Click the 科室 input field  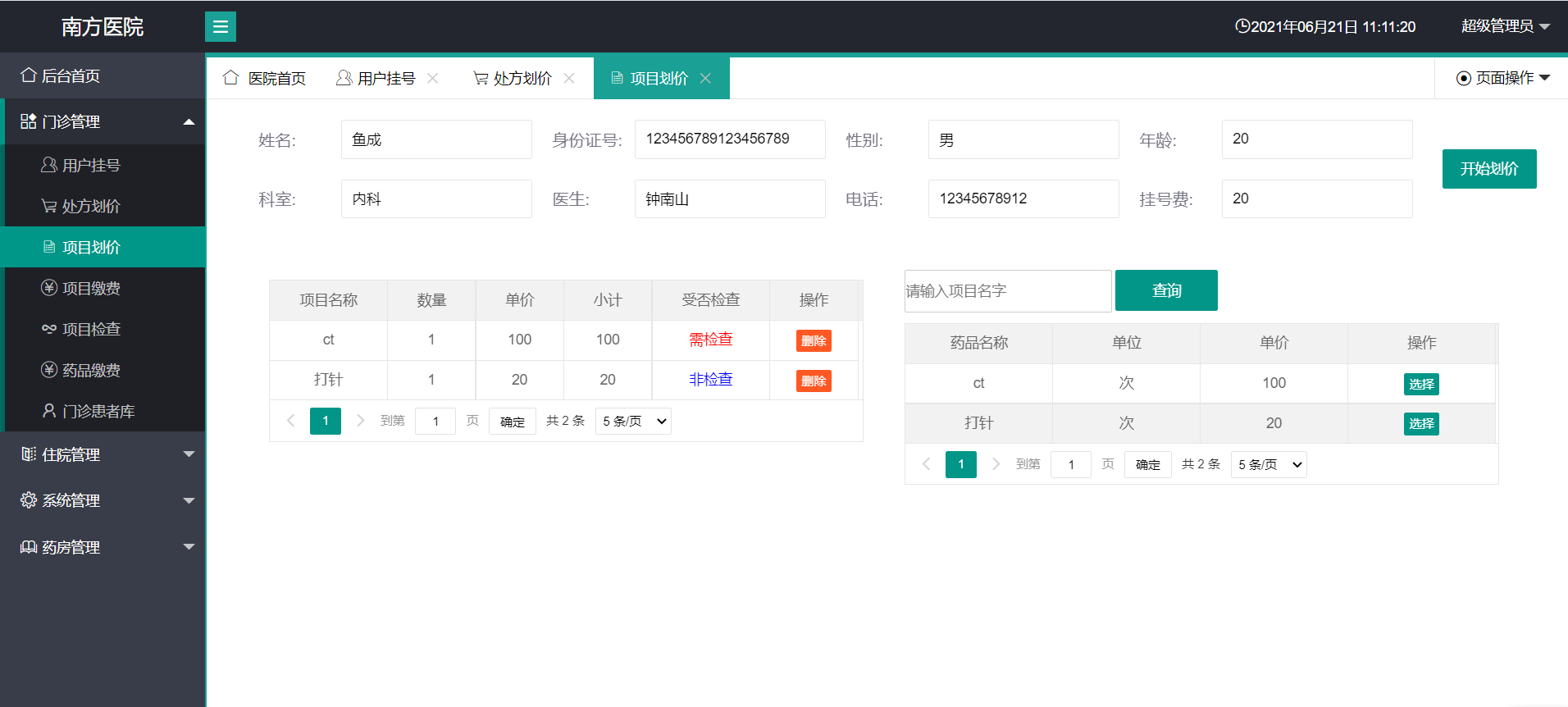(x=436, y=198)
